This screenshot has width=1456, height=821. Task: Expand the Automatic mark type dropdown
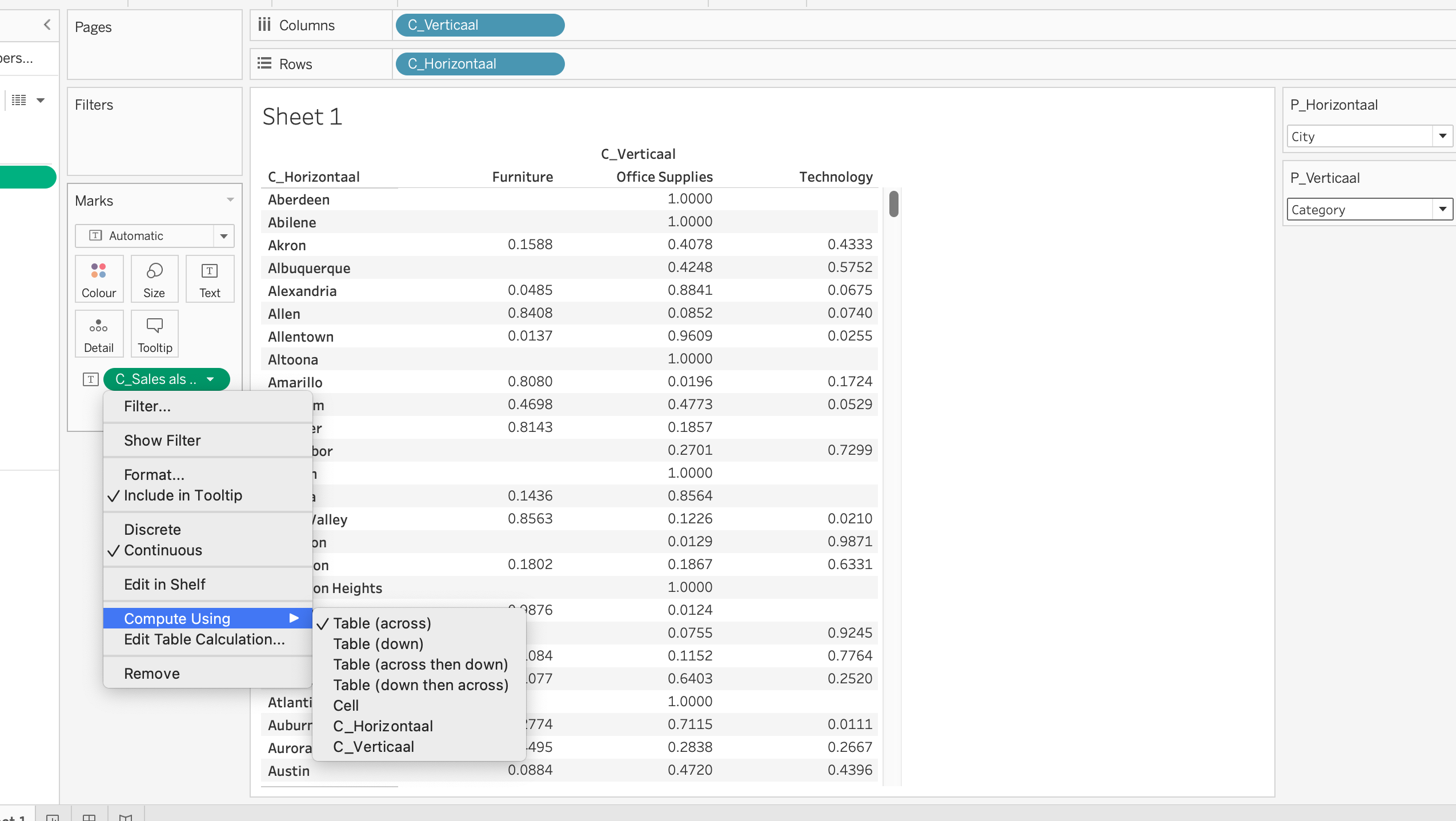click(223, 236)
